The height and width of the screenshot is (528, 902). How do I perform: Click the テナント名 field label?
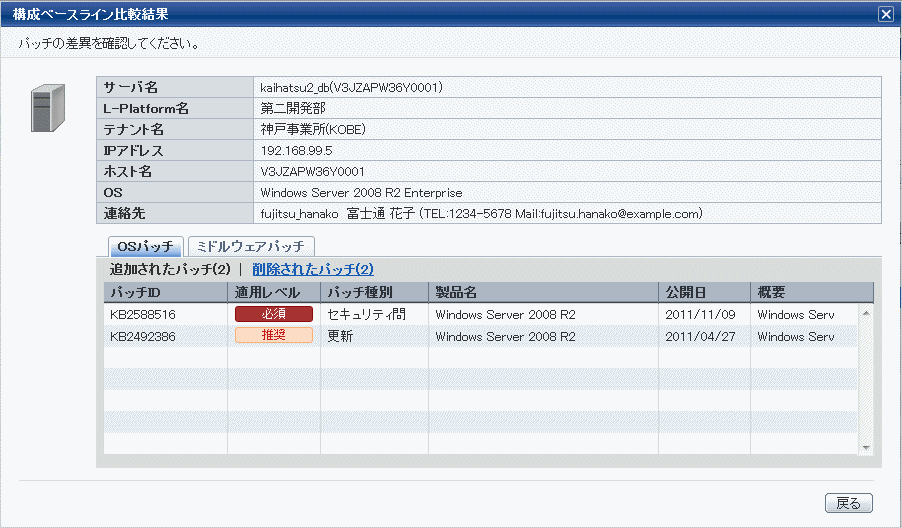133,129
